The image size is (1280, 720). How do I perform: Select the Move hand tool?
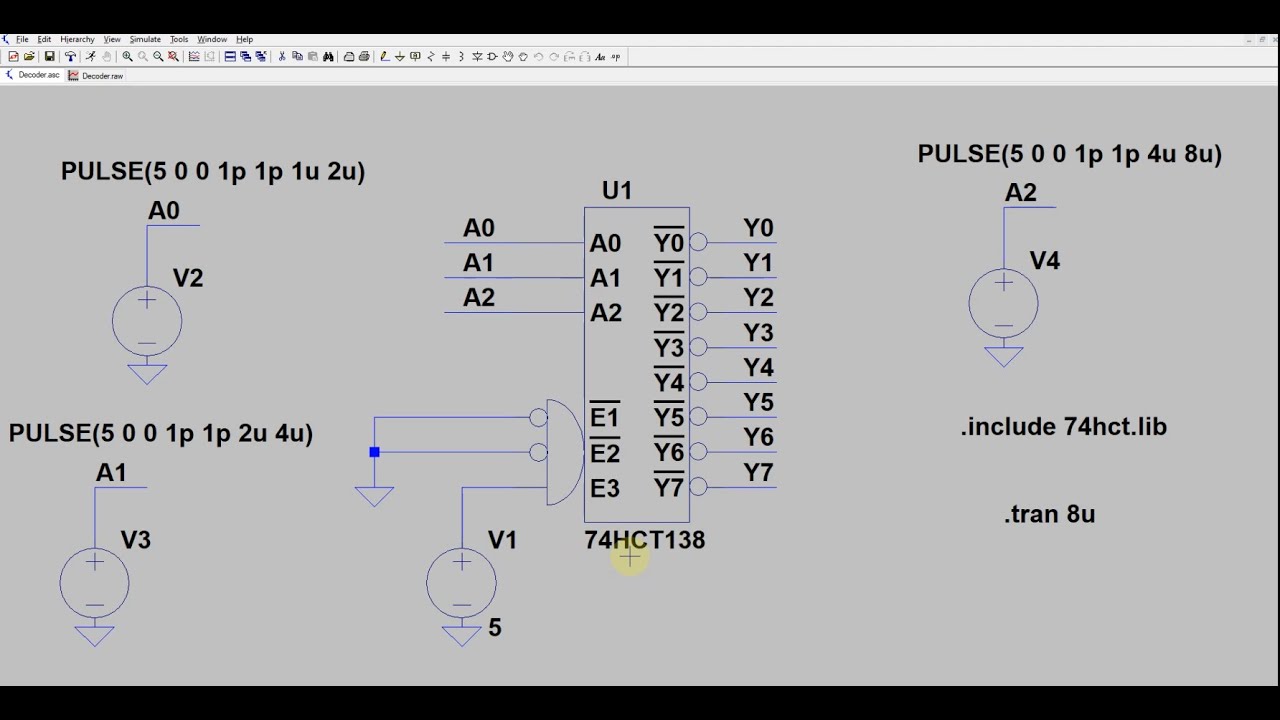pos(508,57)
